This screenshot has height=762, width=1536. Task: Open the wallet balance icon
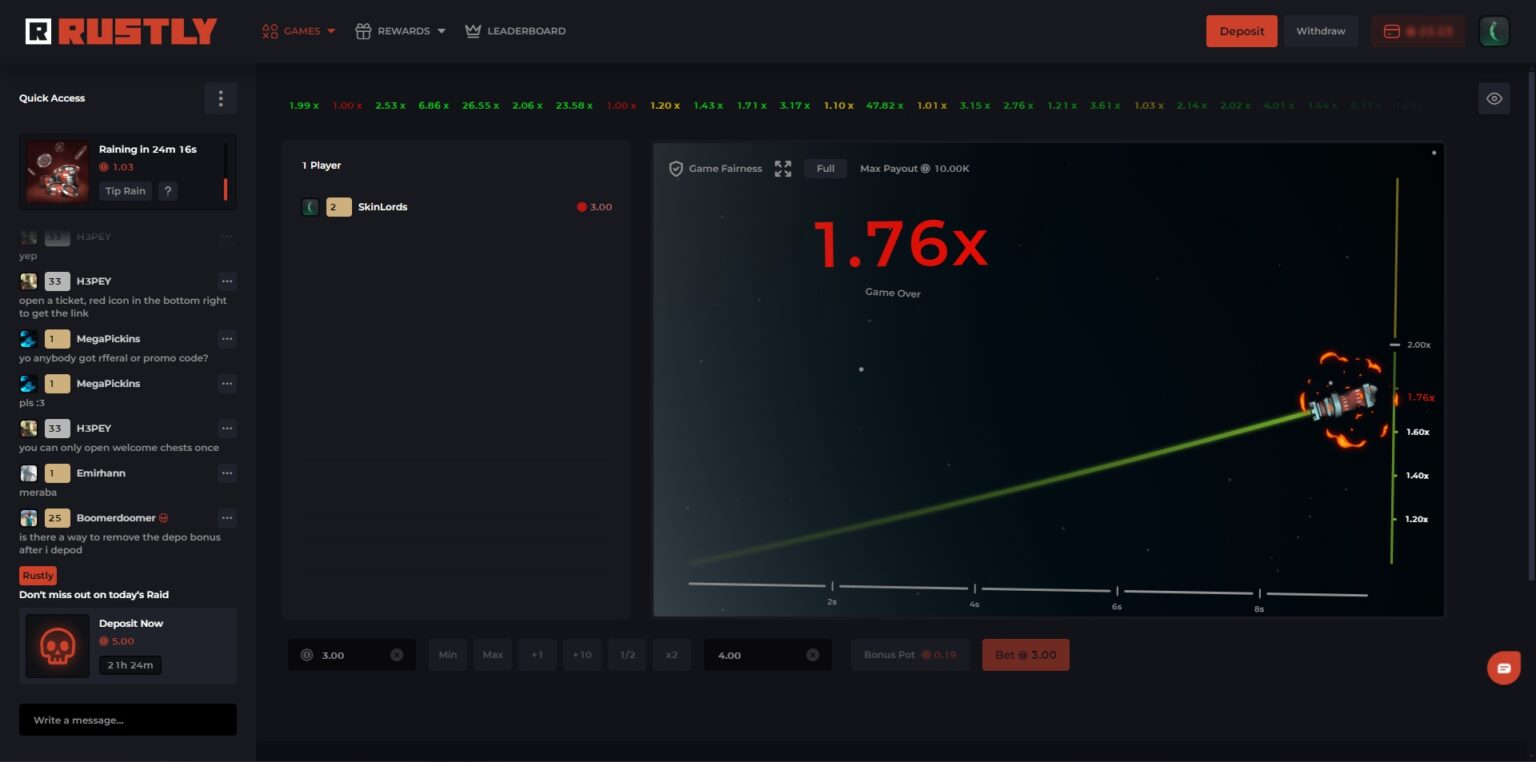point(1391,31)
